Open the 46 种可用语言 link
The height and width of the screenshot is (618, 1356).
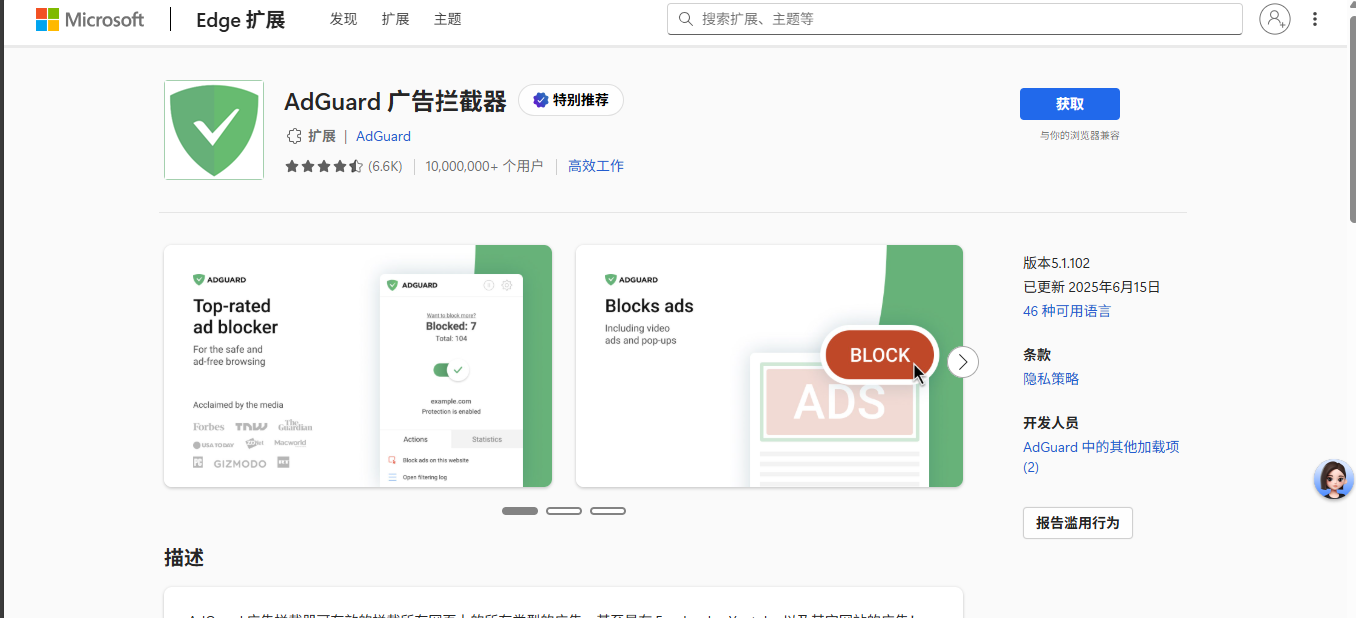pyautogui.click(x=1067, y=311)
